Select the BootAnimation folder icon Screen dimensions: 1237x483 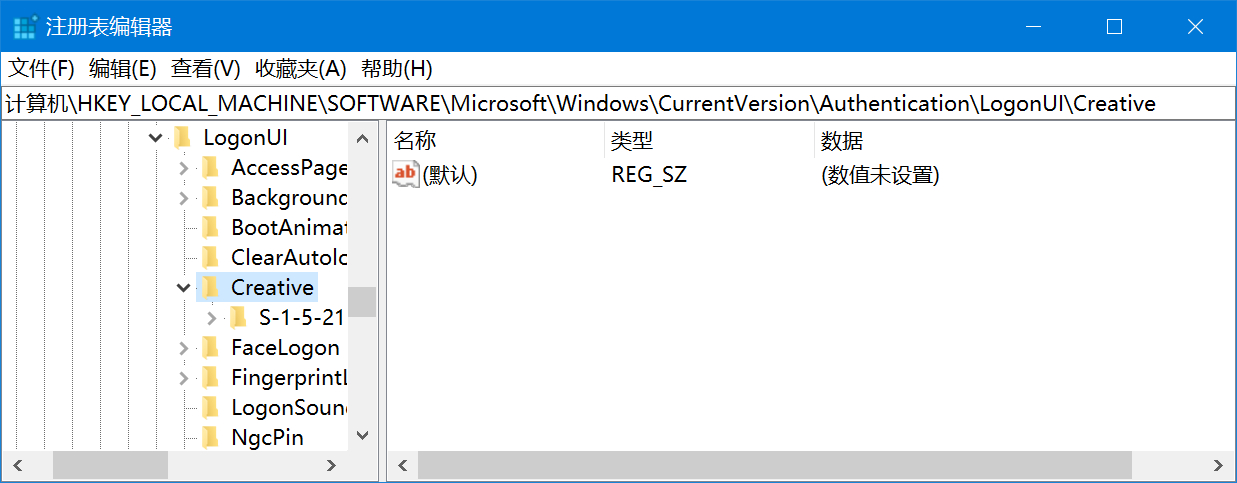click(210, 227)
